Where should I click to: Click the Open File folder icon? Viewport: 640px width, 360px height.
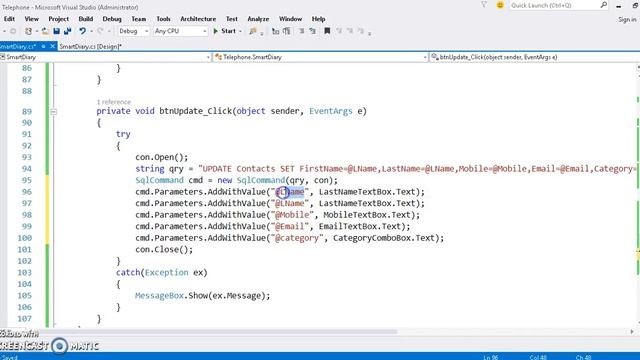45,31
